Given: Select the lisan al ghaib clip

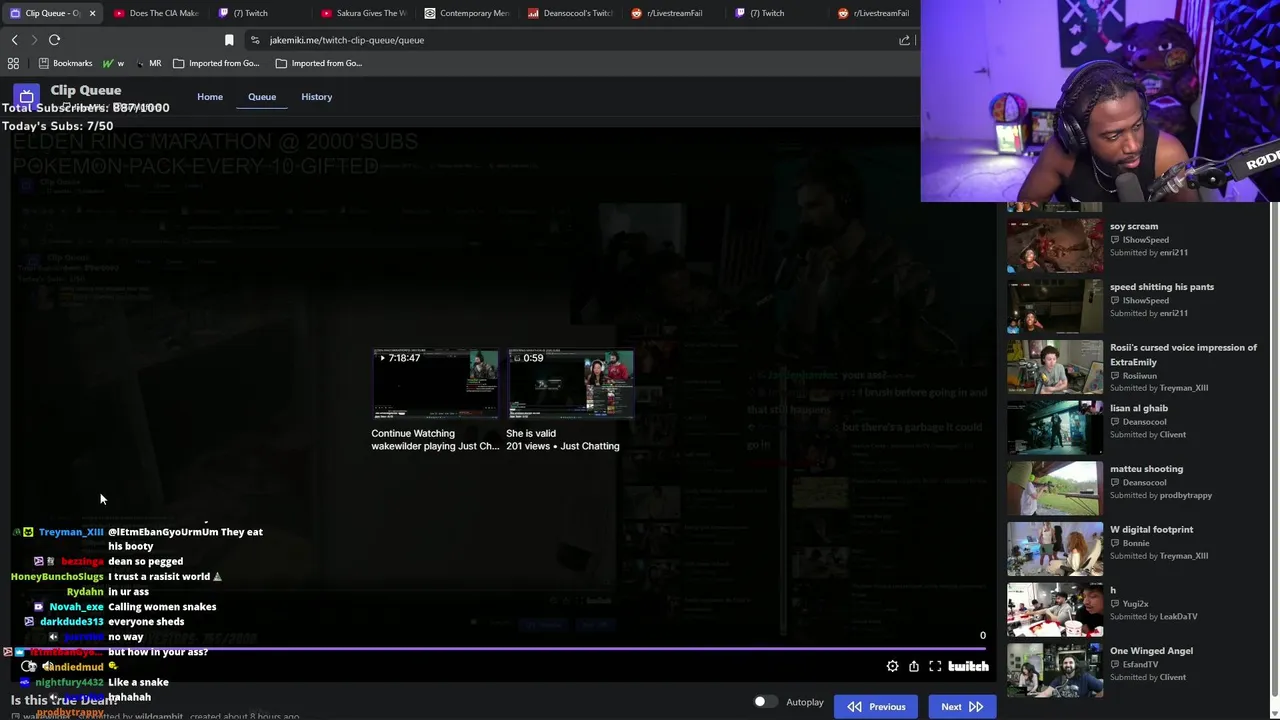Looking at the screenshot, I should click(x=1136, y=427).
